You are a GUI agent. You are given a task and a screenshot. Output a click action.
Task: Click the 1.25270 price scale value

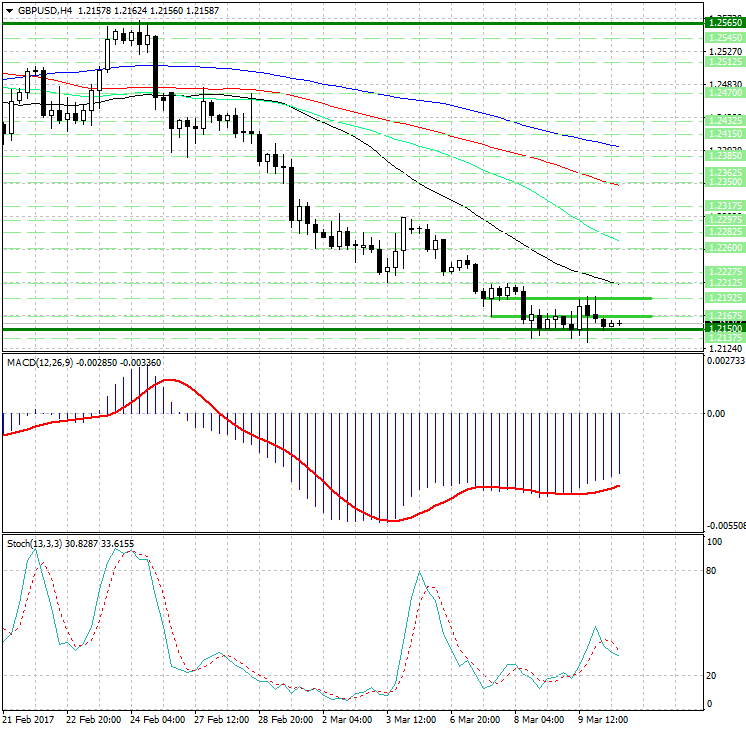pyautogui.click(x=725, y=51)
